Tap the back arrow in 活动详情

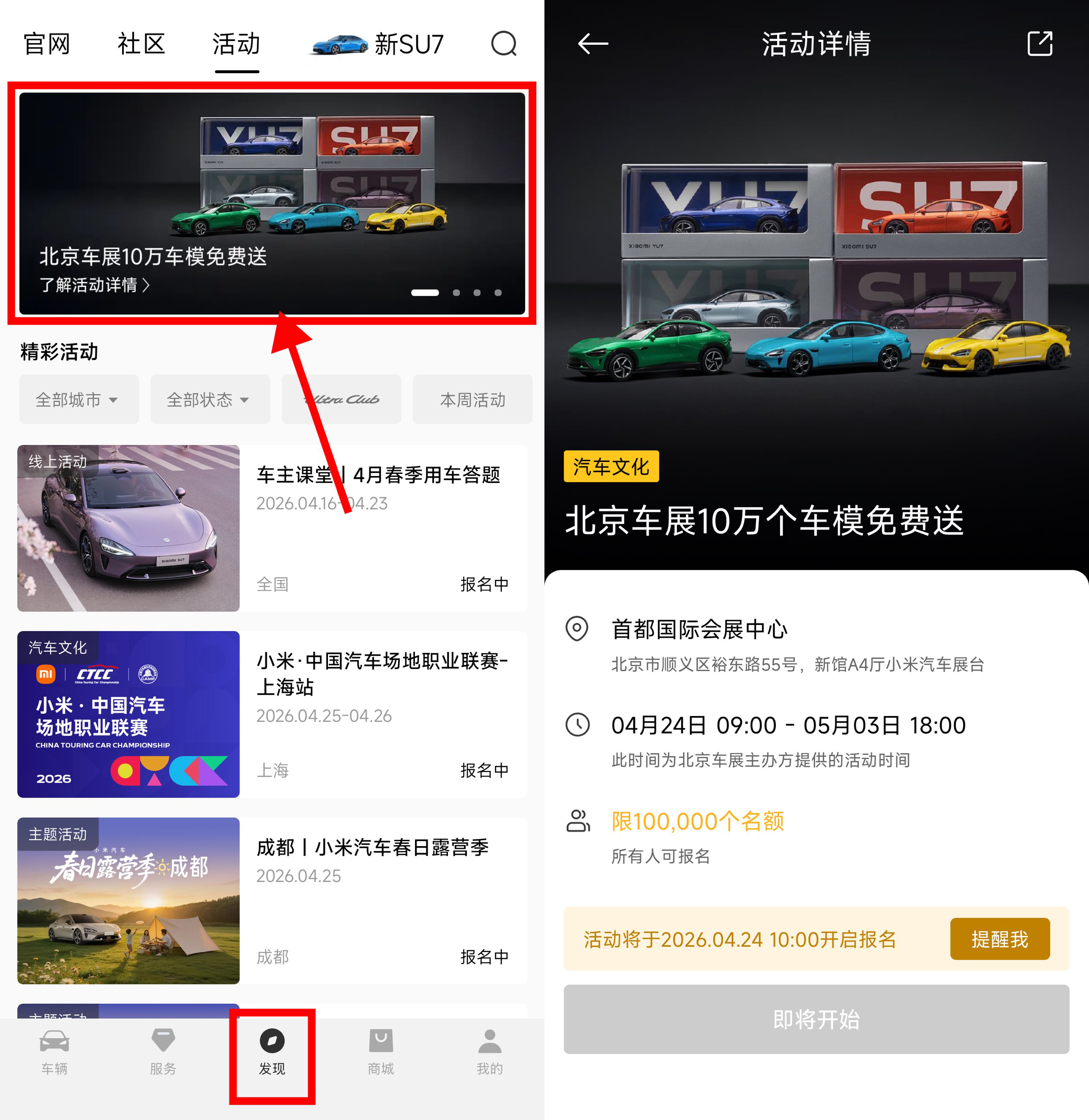click(592, 44)
